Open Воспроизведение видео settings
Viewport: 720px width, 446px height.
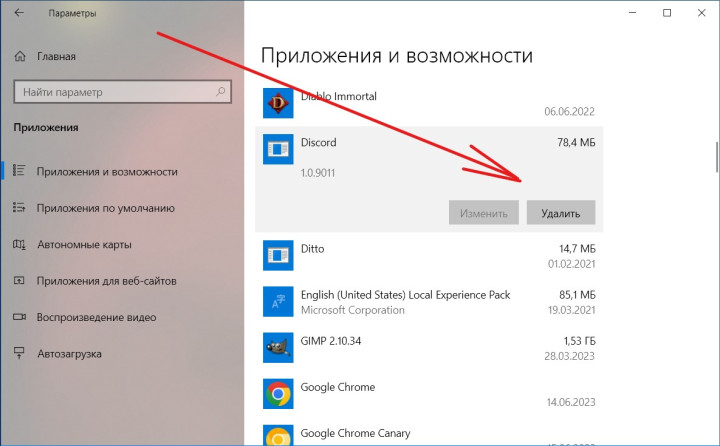[96, 318]
